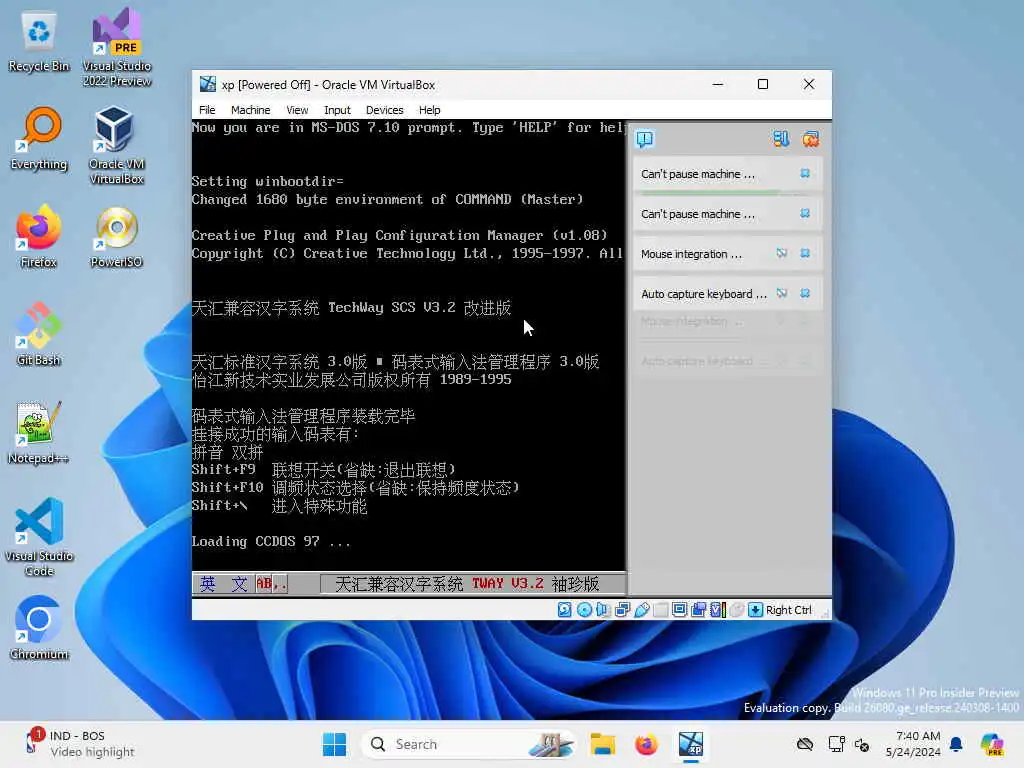Open Firefox from the taskbar
This screenshot has height=768, width=1024.
pos(646,744)
